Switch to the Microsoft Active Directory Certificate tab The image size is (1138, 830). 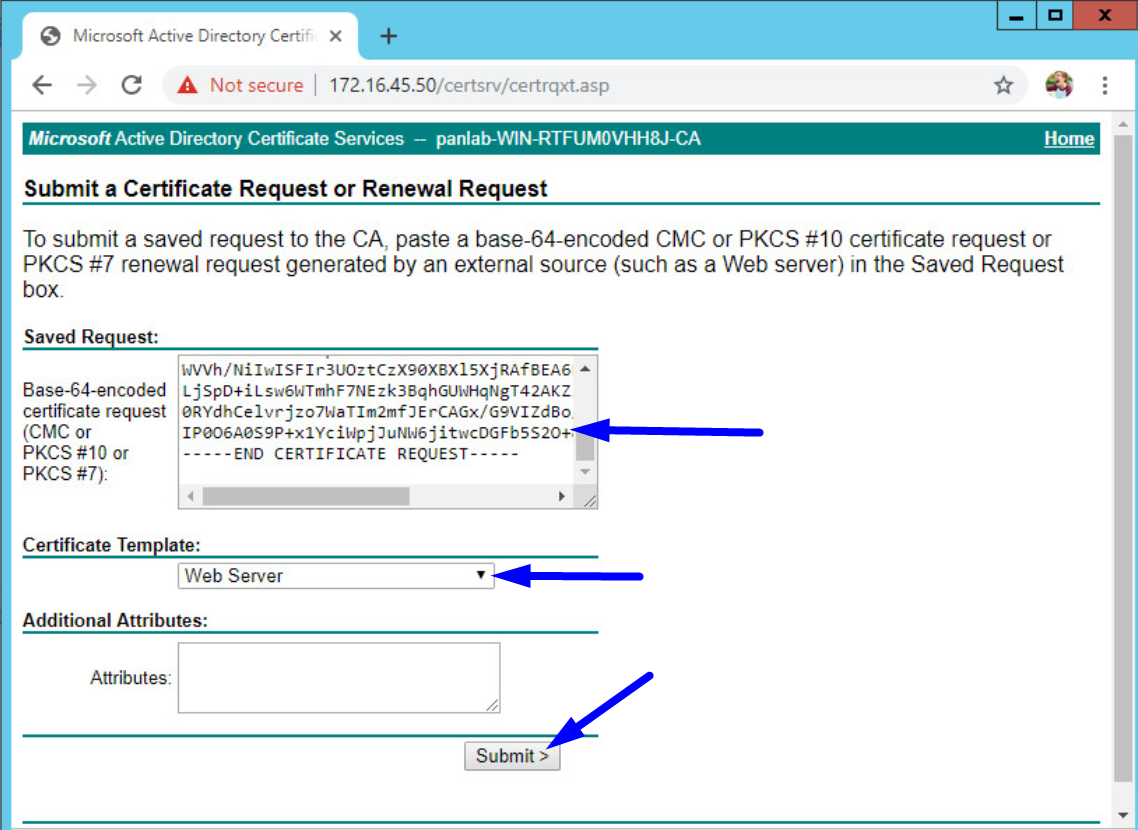(190, 34)
